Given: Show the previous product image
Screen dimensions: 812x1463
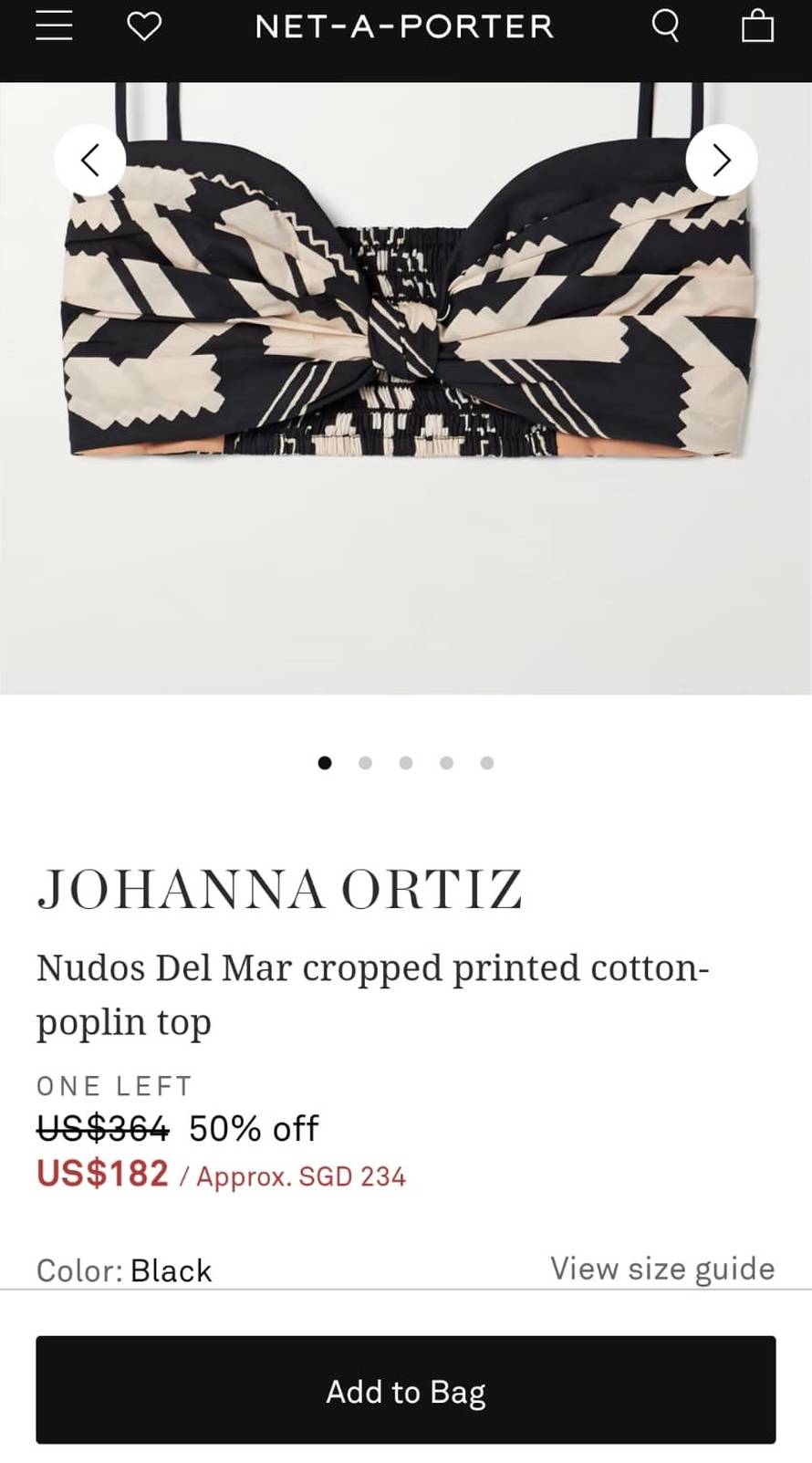Looking at the screenshot, I should pos(90,161).
